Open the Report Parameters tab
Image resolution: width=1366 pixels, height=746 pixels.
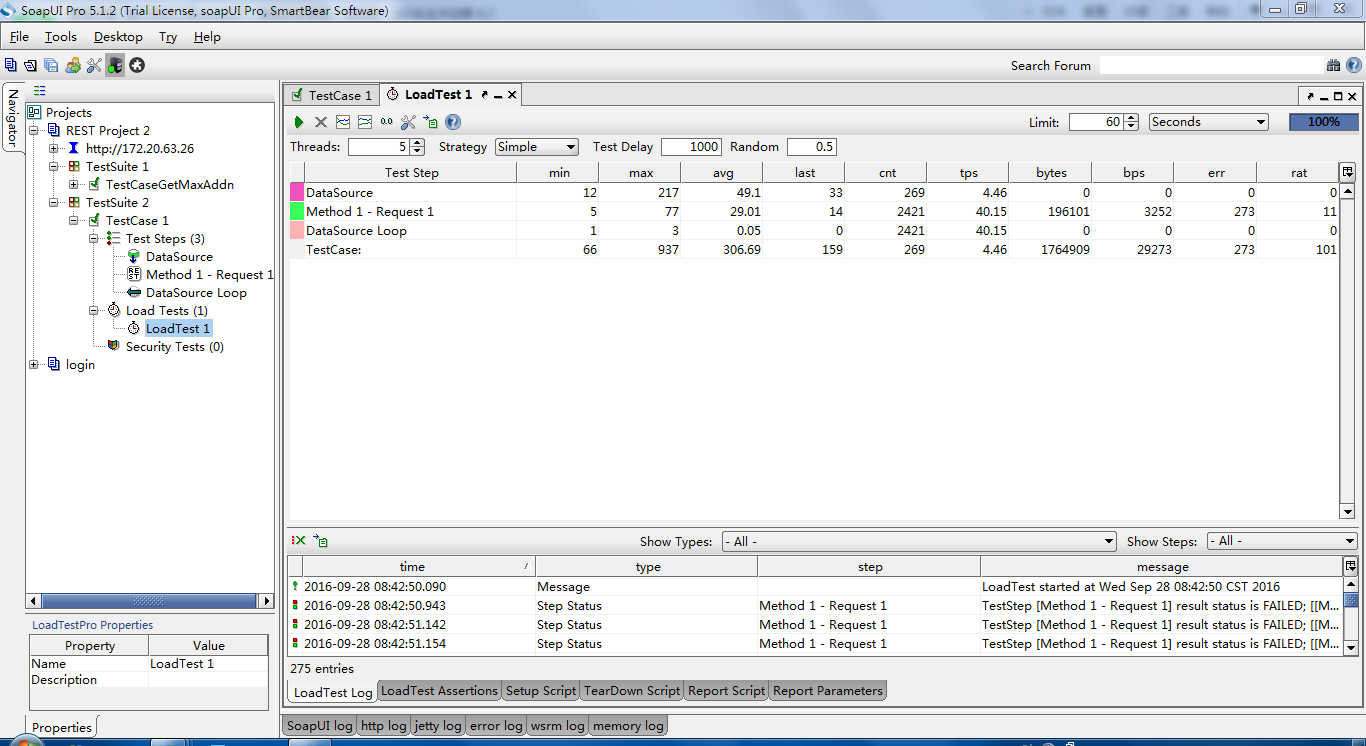coord(828,691)
